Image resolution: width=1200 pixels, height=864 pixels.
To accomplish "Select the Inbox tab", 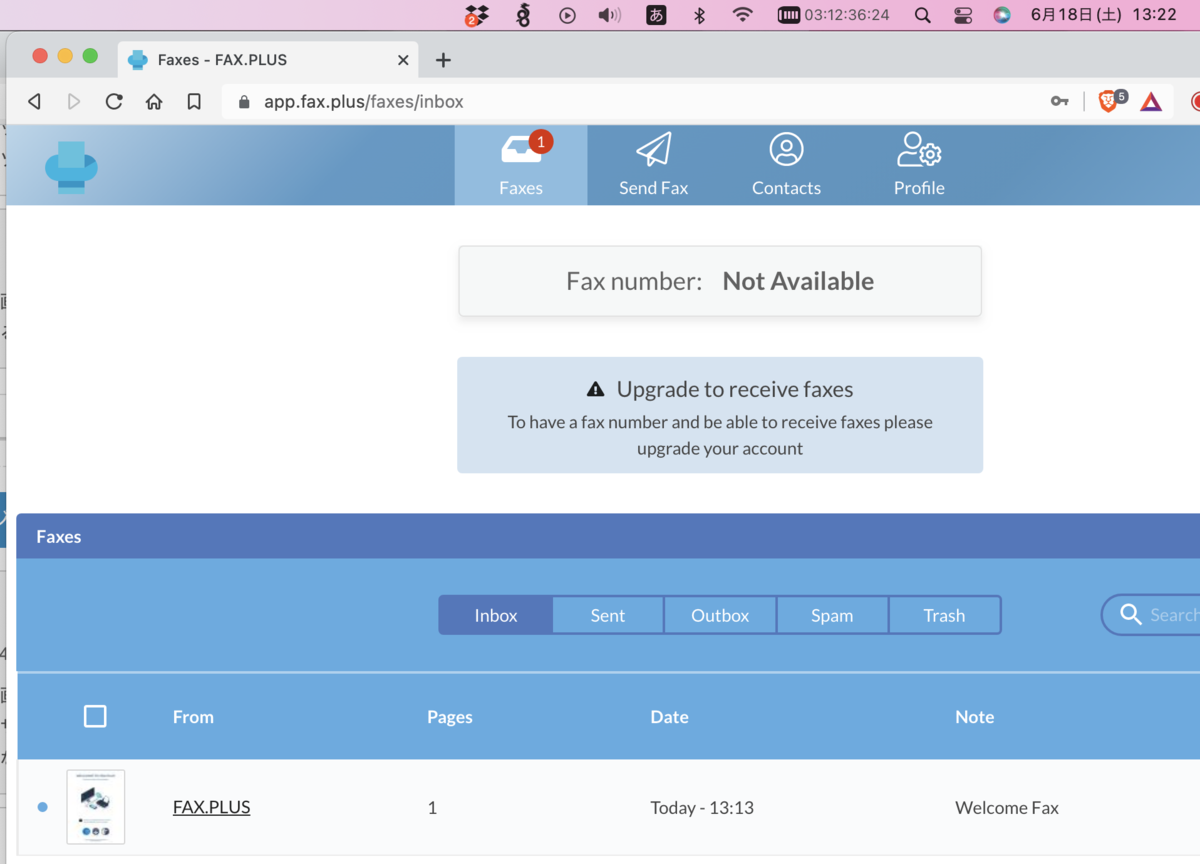I will pyautogui.click(x=496, y=615).
